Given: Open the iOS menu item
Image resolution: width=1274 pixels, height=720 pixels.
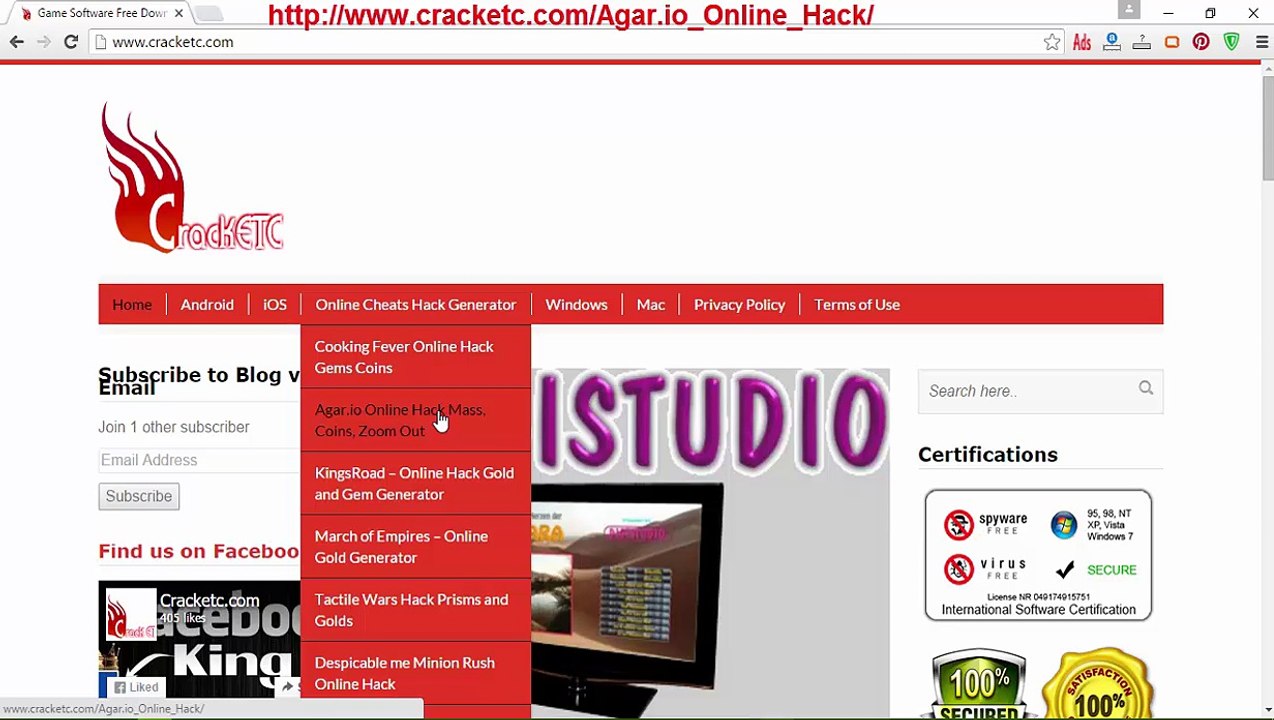Looking at the screenshot, I should click(x=275, y=304).
